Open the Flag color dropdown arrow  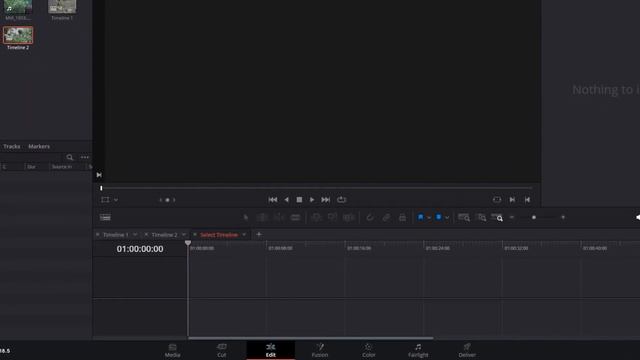click(429, 218)
